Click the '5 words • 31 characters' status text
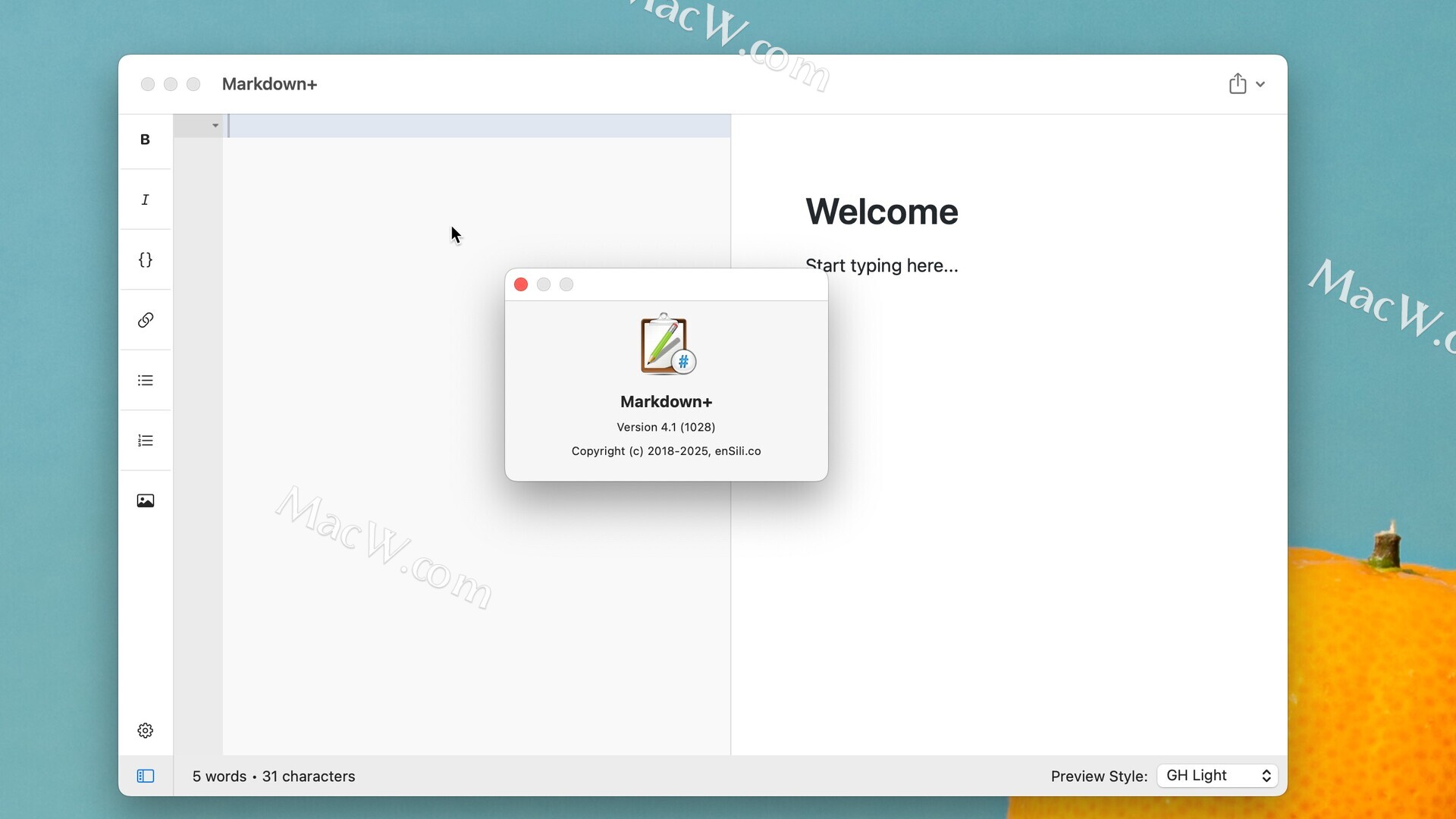The width and height of the screenshot is (1456, 819). point(274,776)
